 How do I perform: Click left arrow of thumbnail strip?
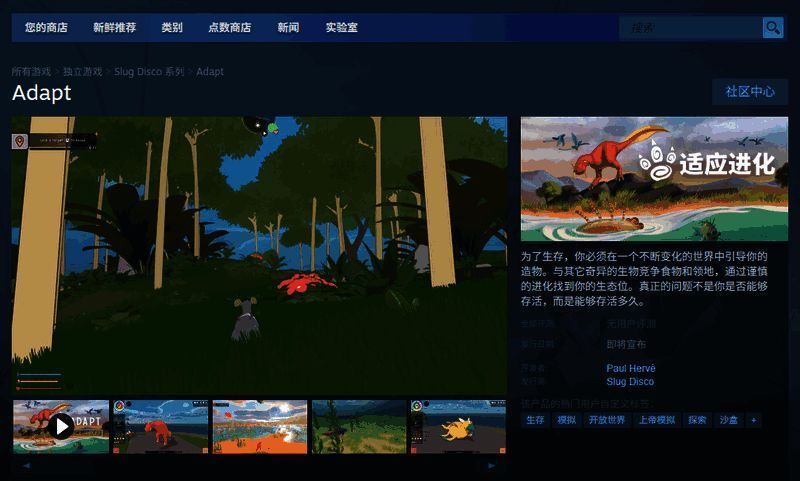(27, 465)
